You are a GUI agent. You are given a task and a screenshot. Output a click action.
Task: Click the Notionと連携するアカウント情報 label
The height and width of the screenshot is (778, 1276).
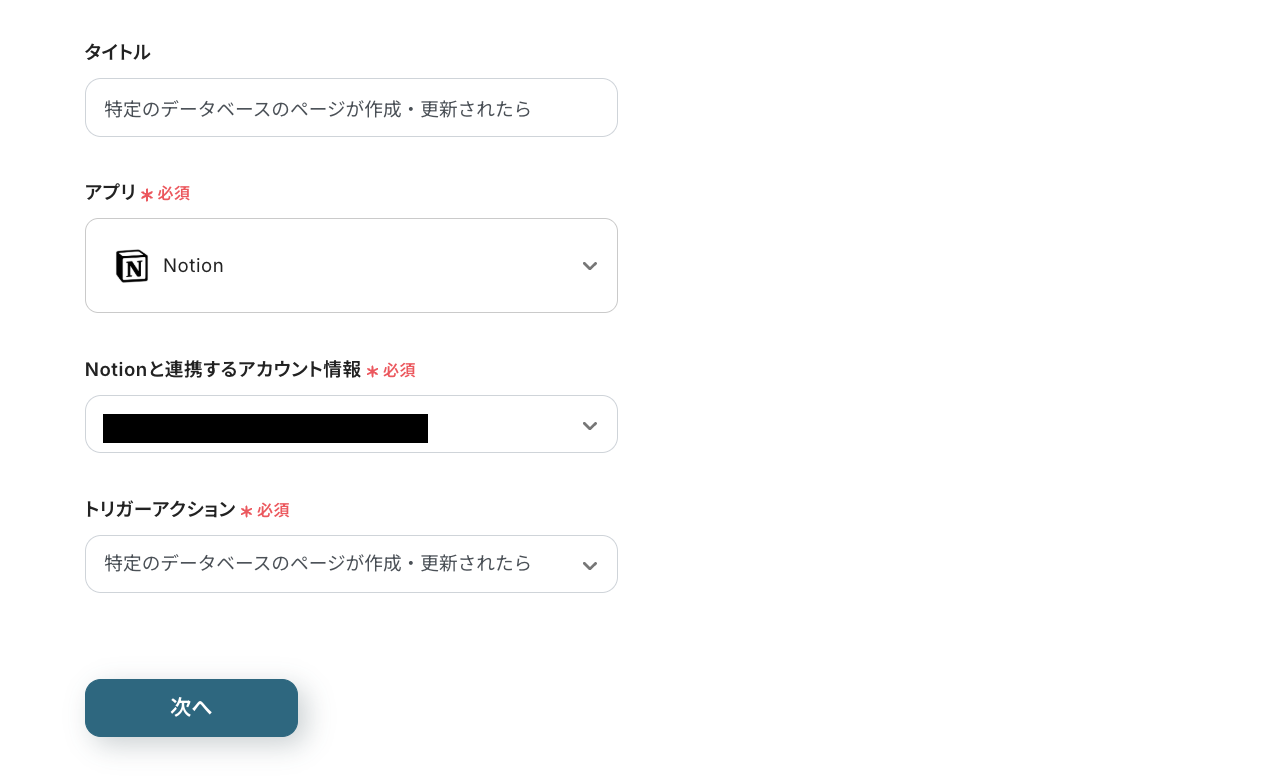coord(222,369)
